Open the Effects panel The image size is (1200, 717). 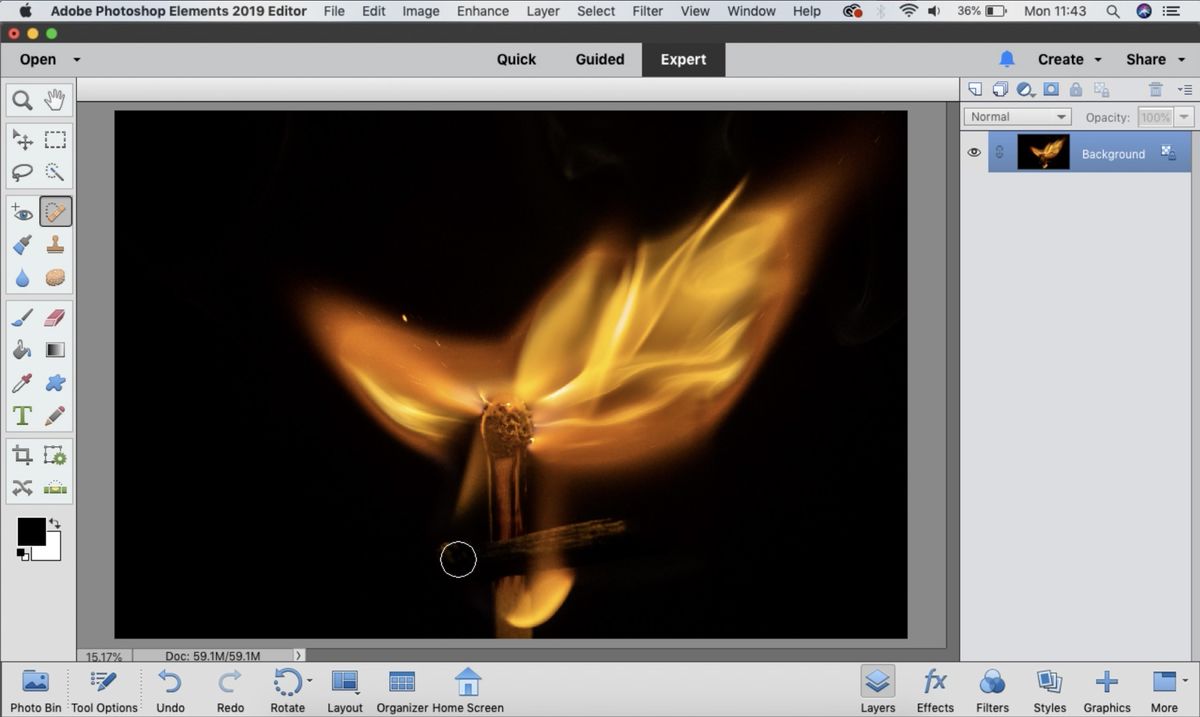point(935,690)
